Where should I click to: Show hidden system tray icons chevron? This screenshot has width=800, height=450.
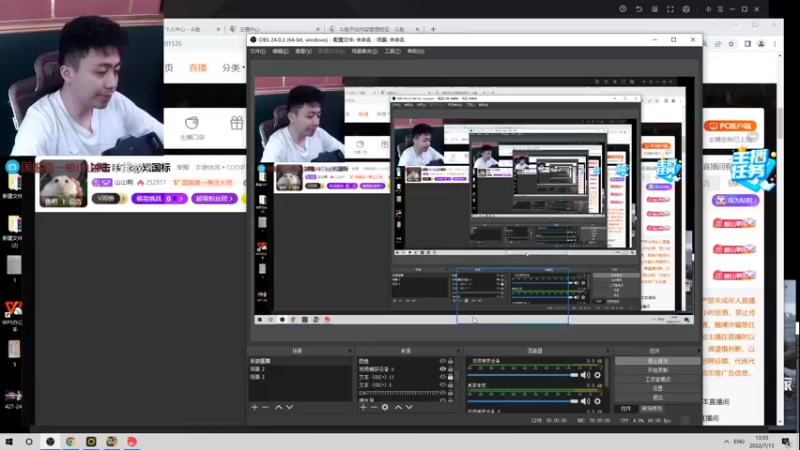click(727, 441)
